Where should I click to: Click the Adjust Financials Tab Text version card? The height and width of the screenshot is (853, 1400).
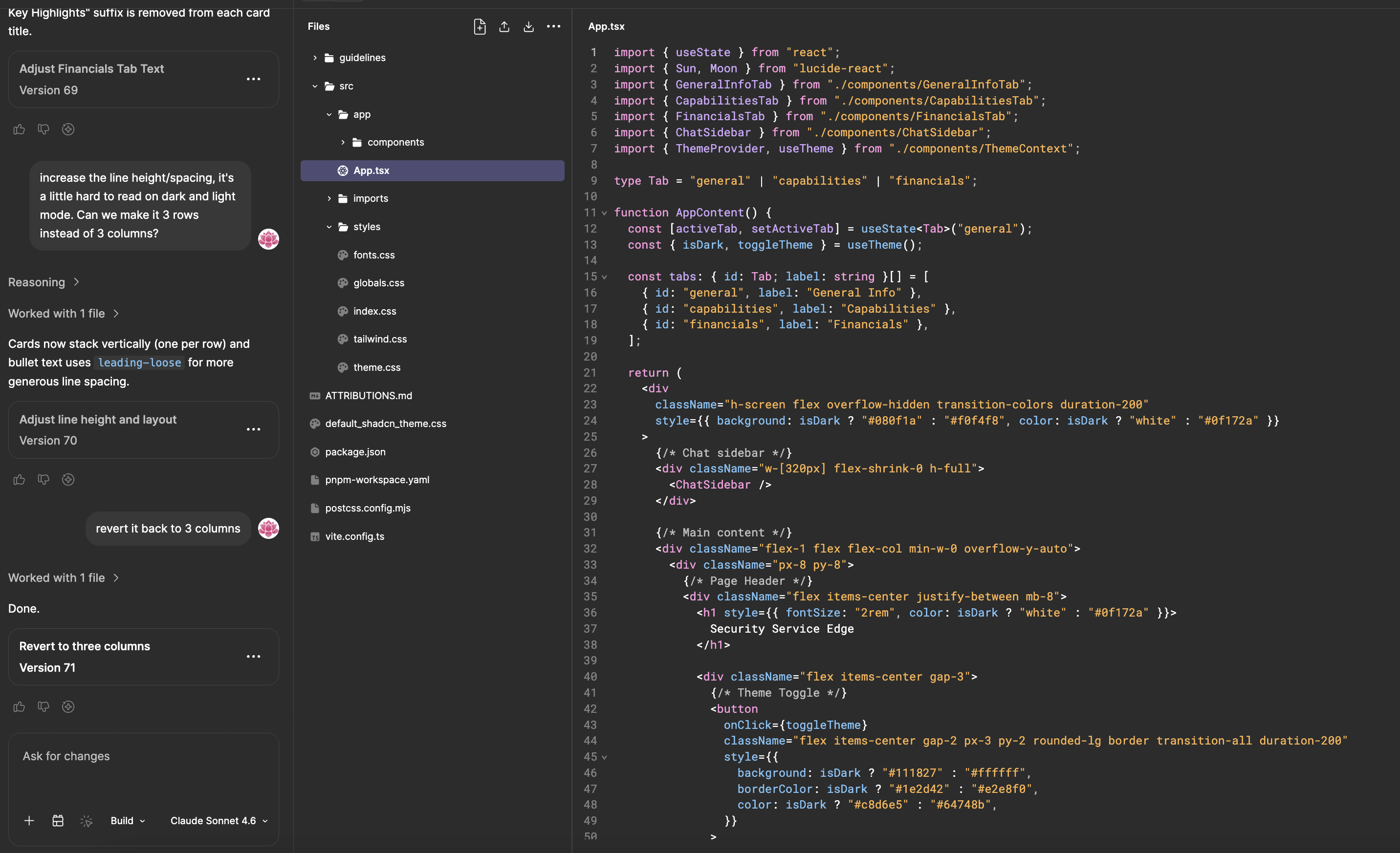[x=143, y=80]
